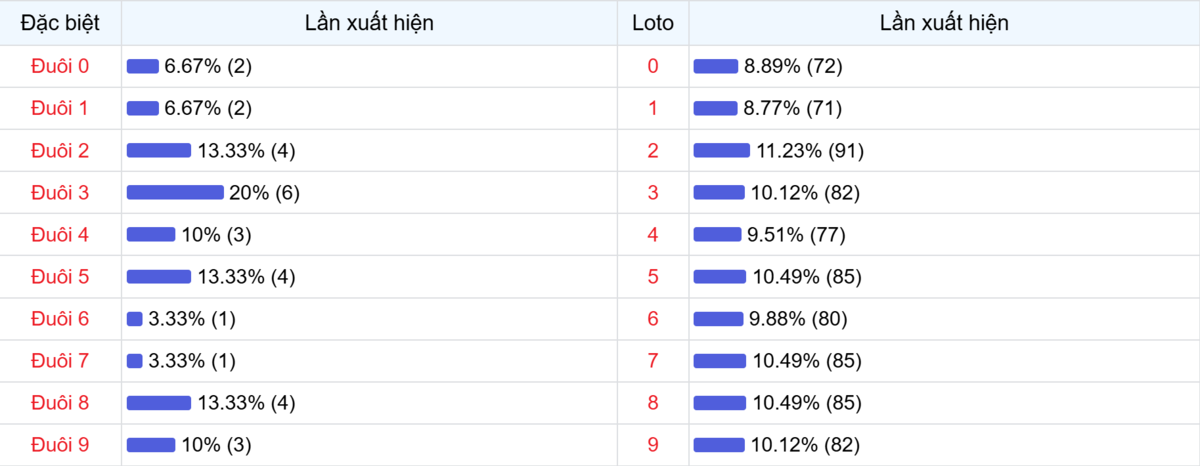
Task: Click the 'Loto' column header
Action: click(x=653, y=23)
